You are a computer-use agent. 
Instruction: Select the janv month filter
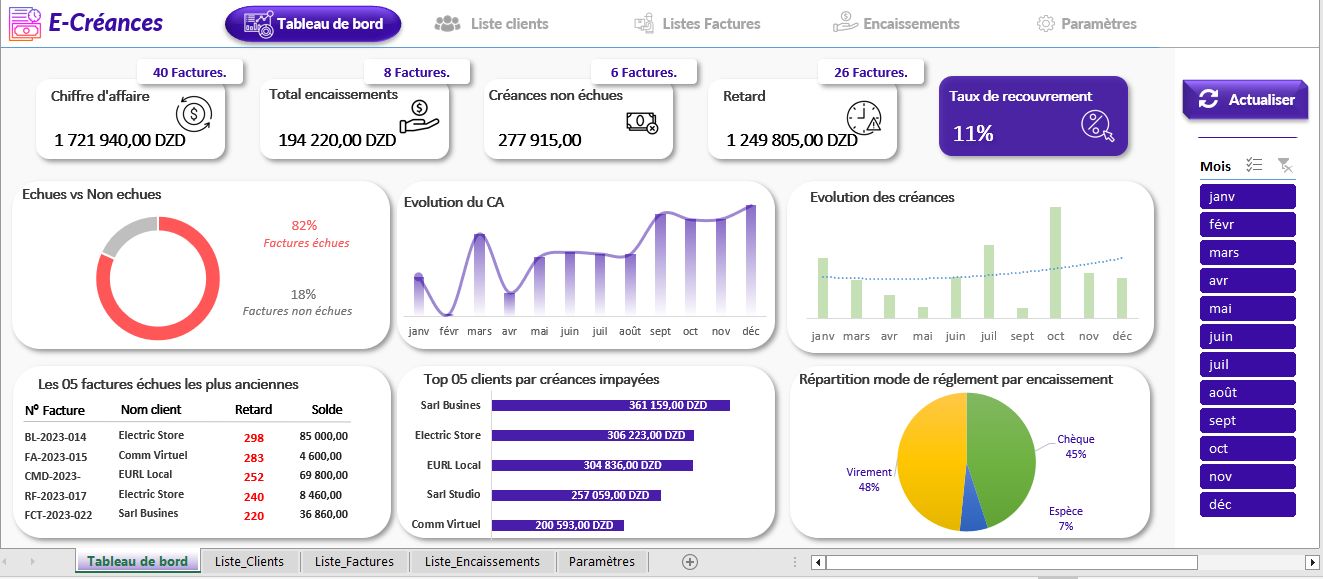click(1247, 197)
